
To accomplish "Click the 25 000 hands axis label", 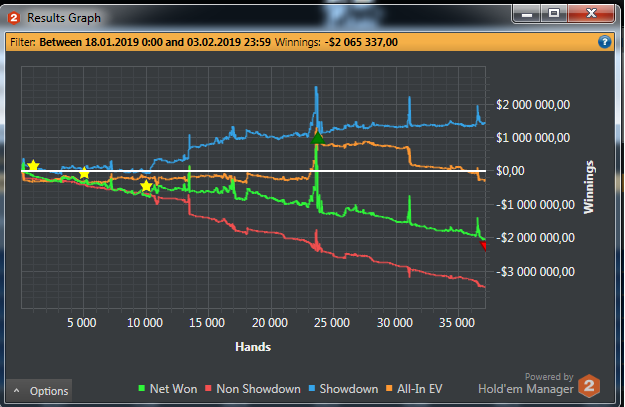I will click(x=332, y=322).
